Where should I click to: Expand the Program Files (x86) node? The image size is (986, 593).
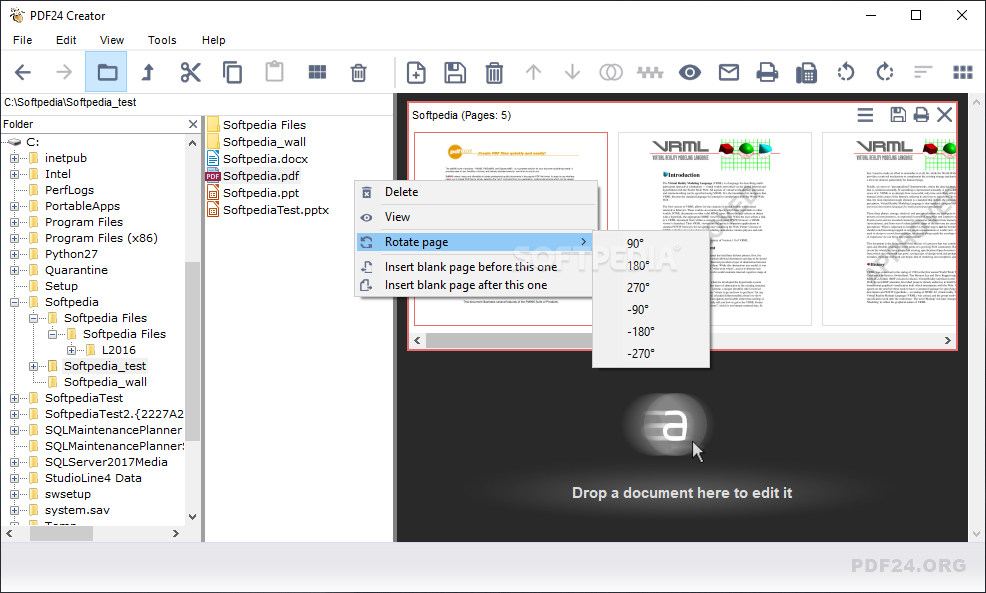(14, 238)
